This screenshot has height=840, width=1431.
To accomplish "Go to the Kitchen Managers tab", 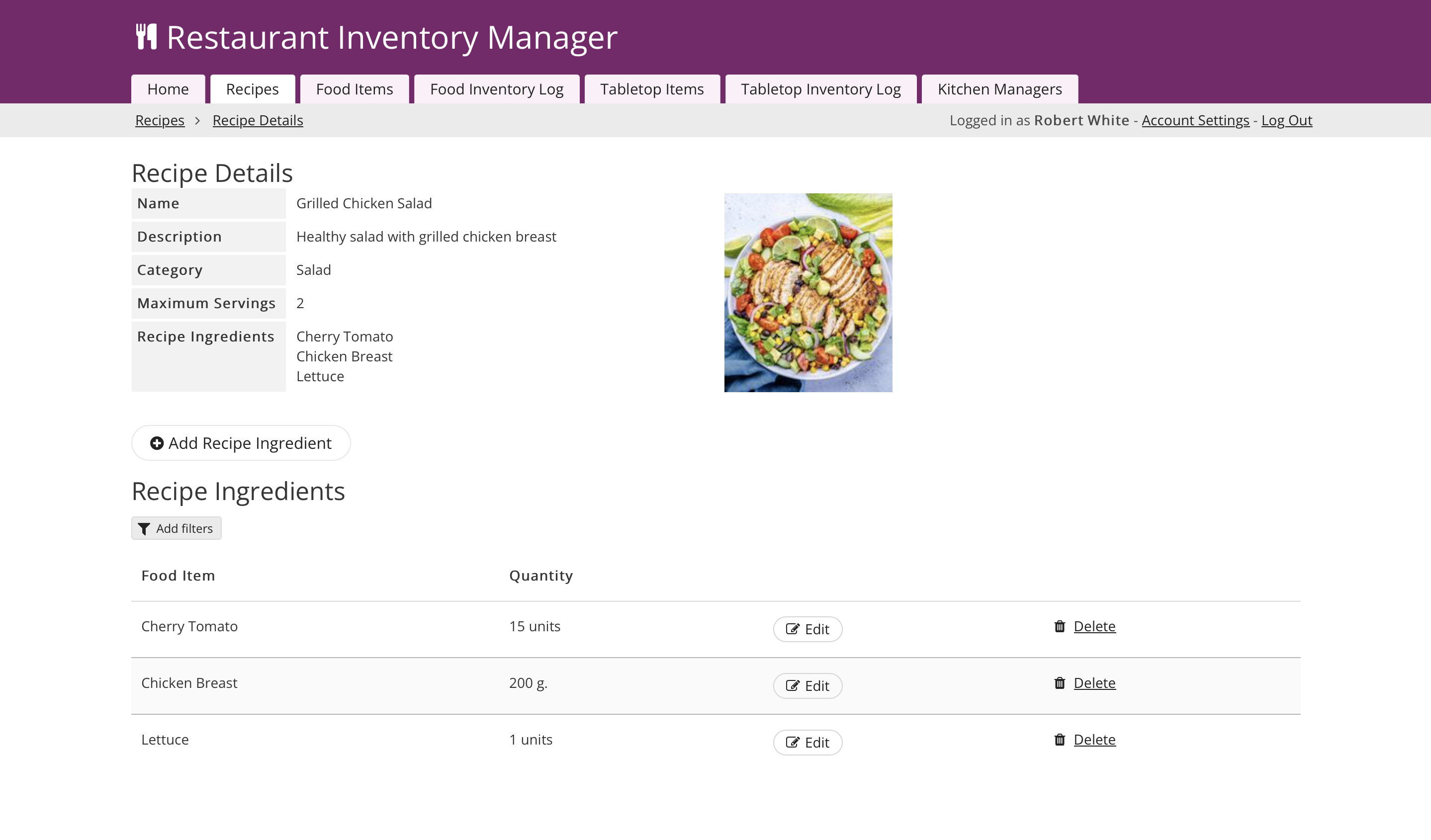I will [999, 89].
